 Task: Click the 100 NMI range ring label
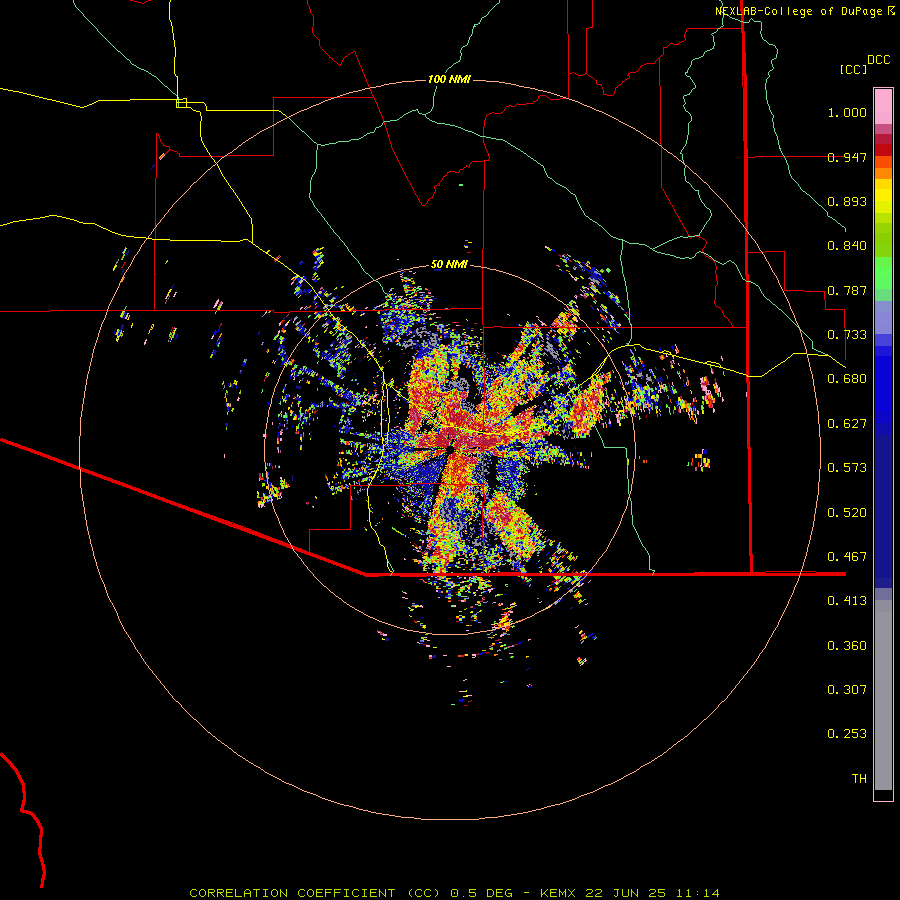(449, 79)
